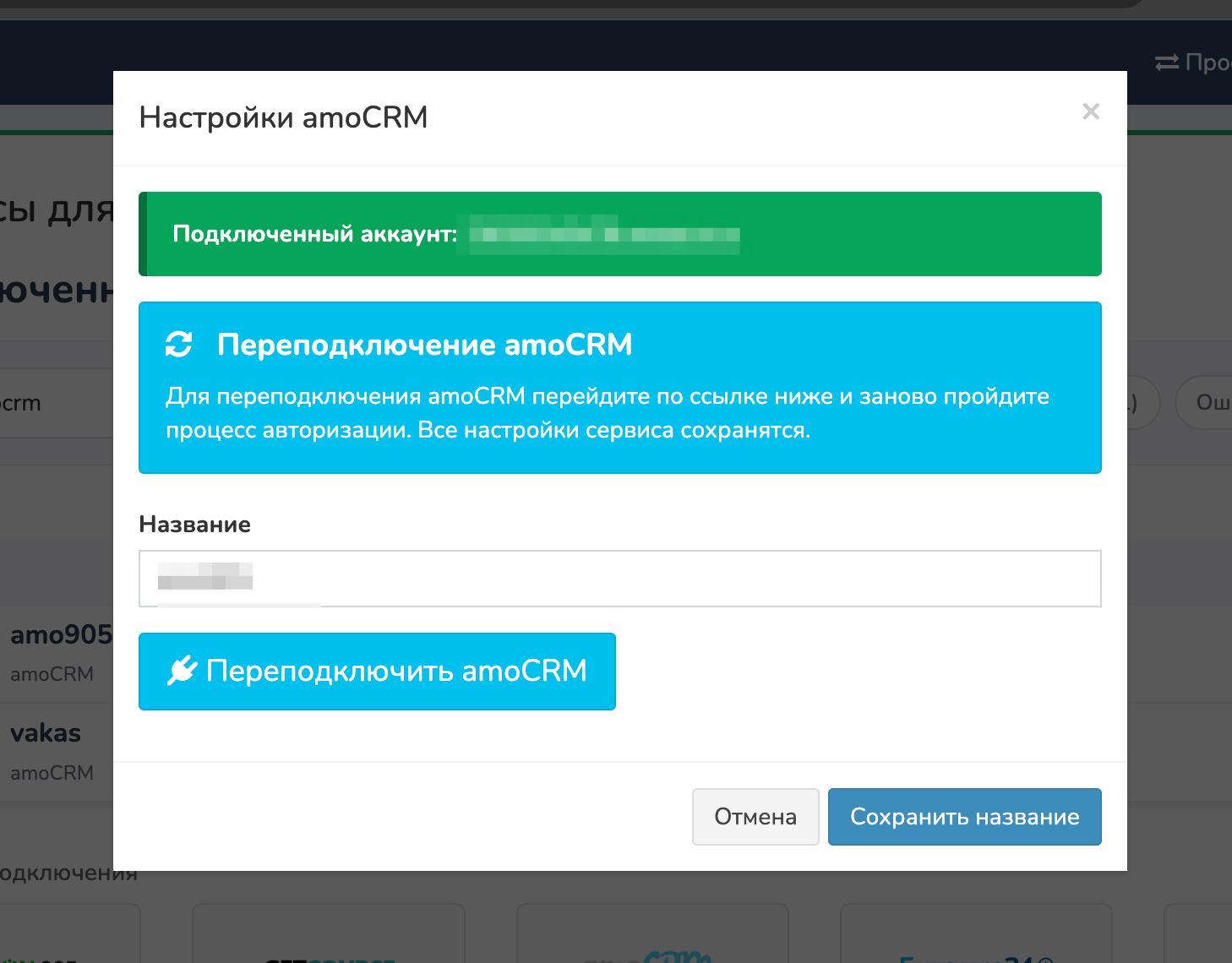Choose the Bitrix24 logo card at bottom
This screenshot has width=1232, height=963.
[x=975, y=938]
